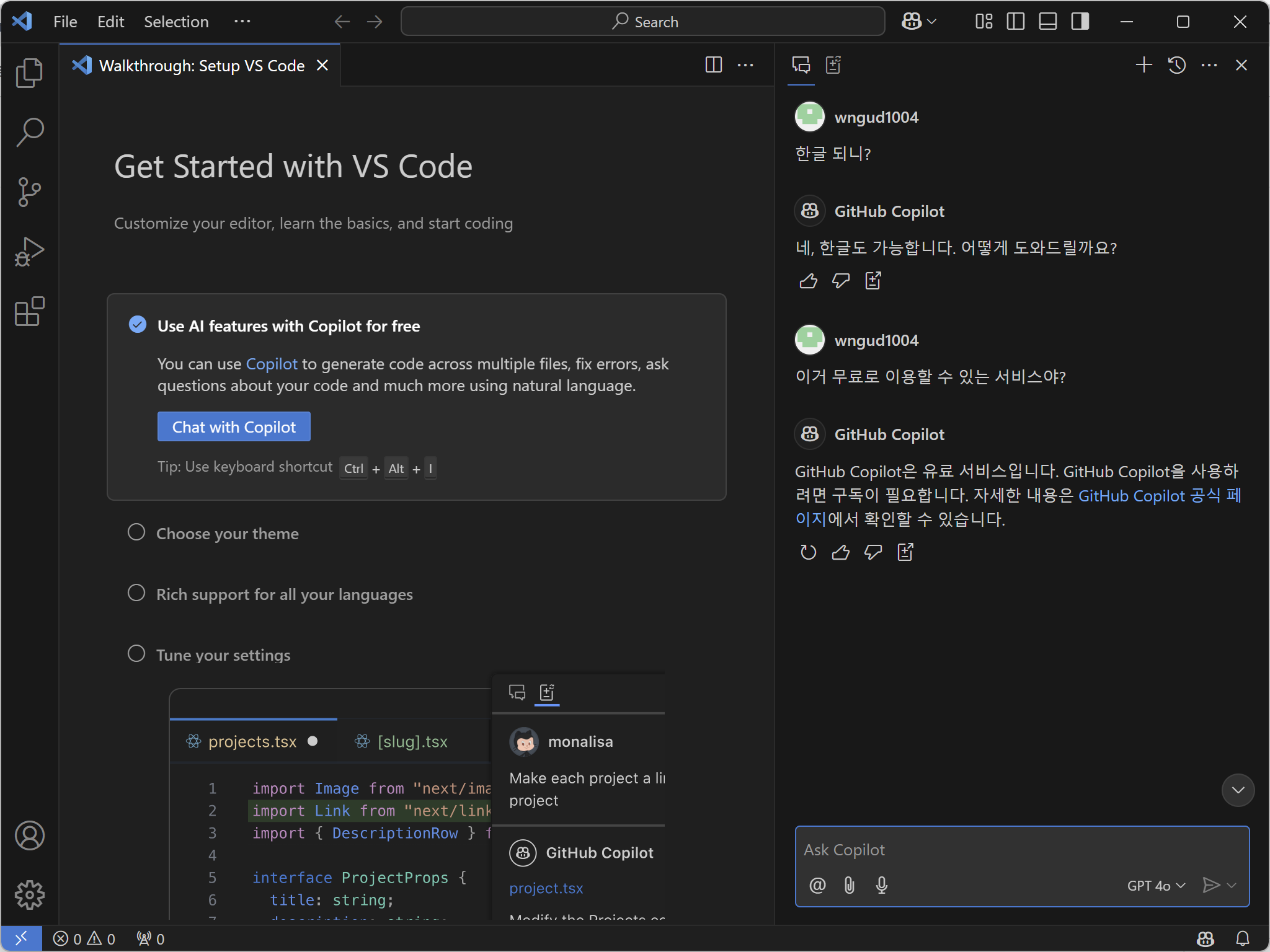The width and height of the screenshot is (1270, 952).
Task: Select the Choose your theme step
Action: [x=227, y=534]
